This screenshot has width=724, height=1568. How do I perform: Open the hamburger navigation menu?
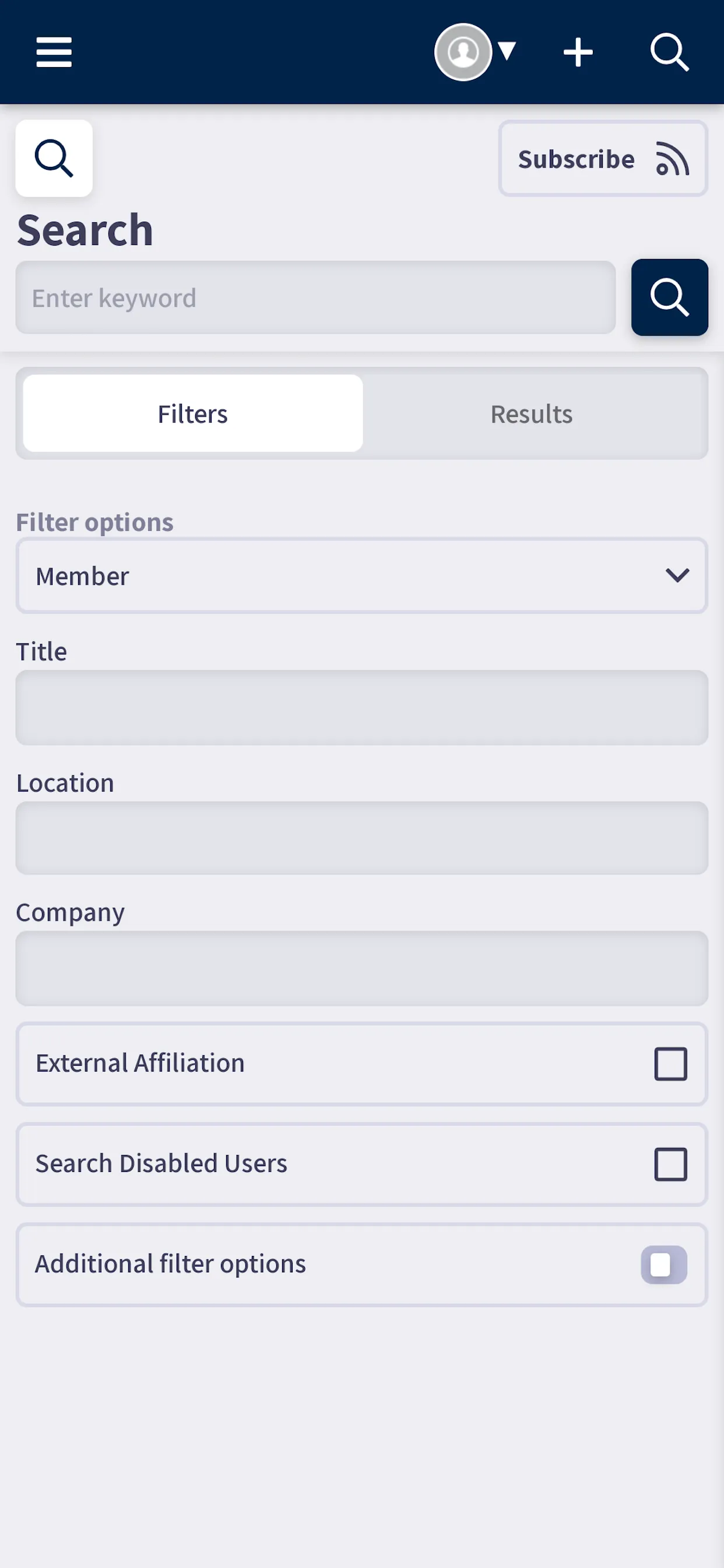coord(54,52)
